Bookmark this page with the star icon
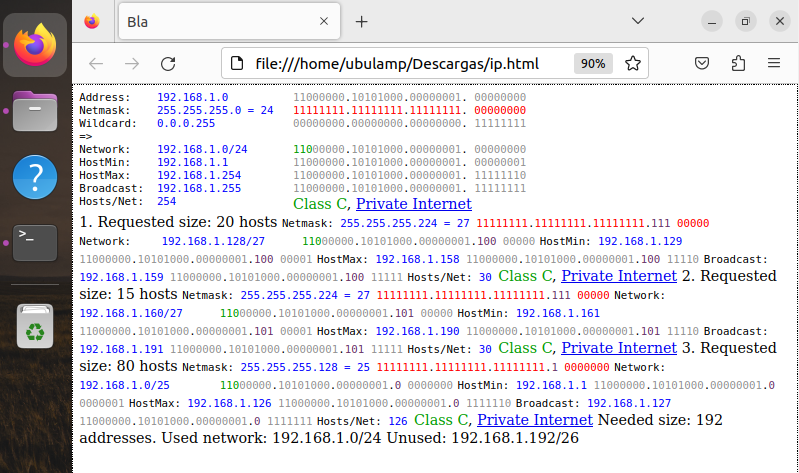Screen dimensions: 799x473 point(632,63)
